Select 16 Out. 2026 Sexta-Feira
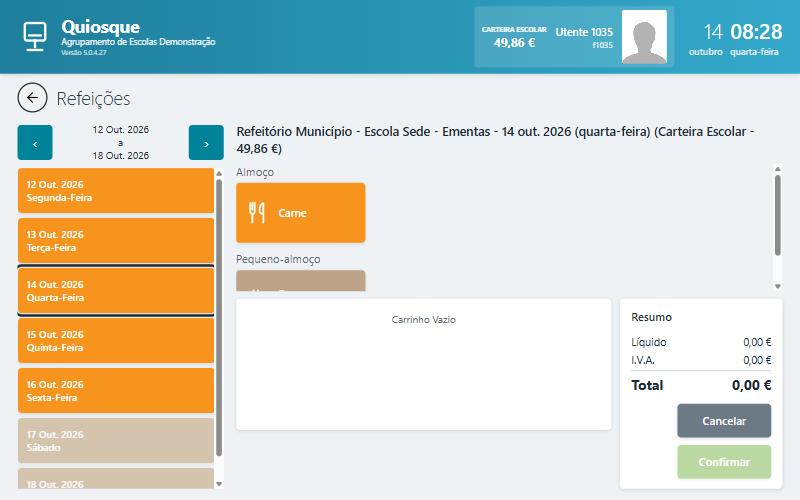The image size is (800, 500). (x=116, y=390)
